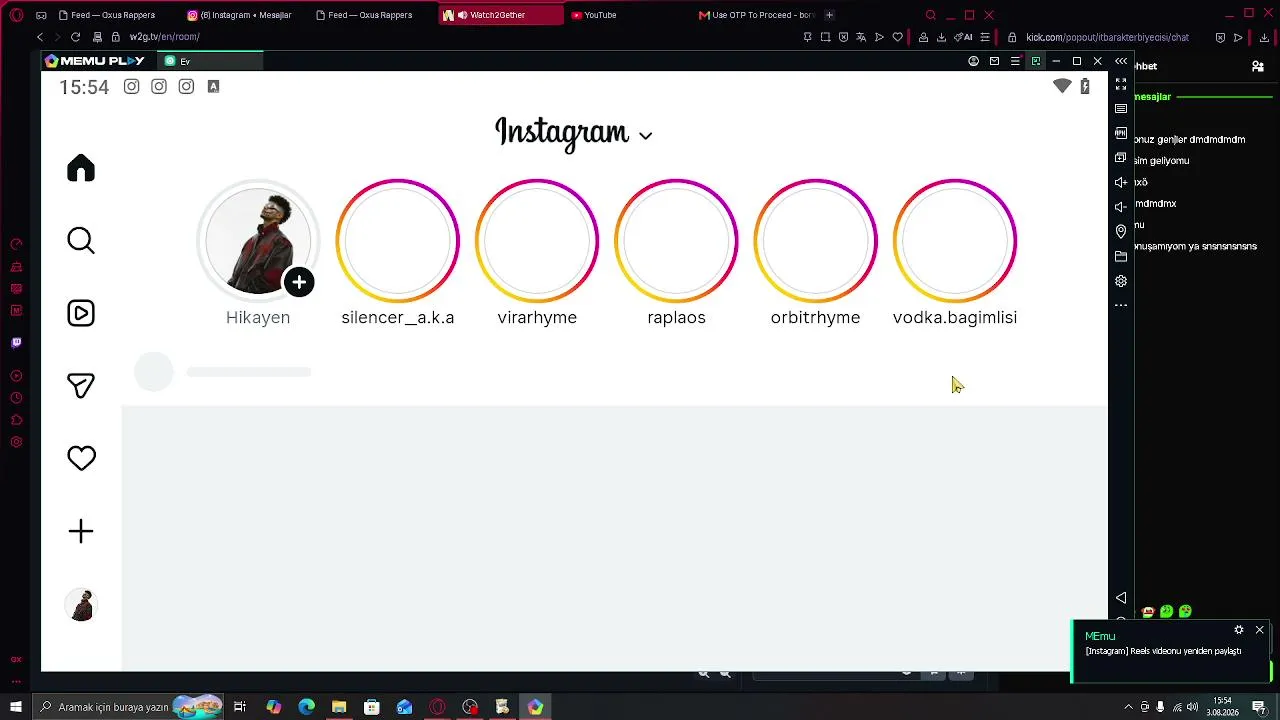The image size is (1280, 720).
Task: Open MEmu GPS location pin tool
Action: 1121,232
